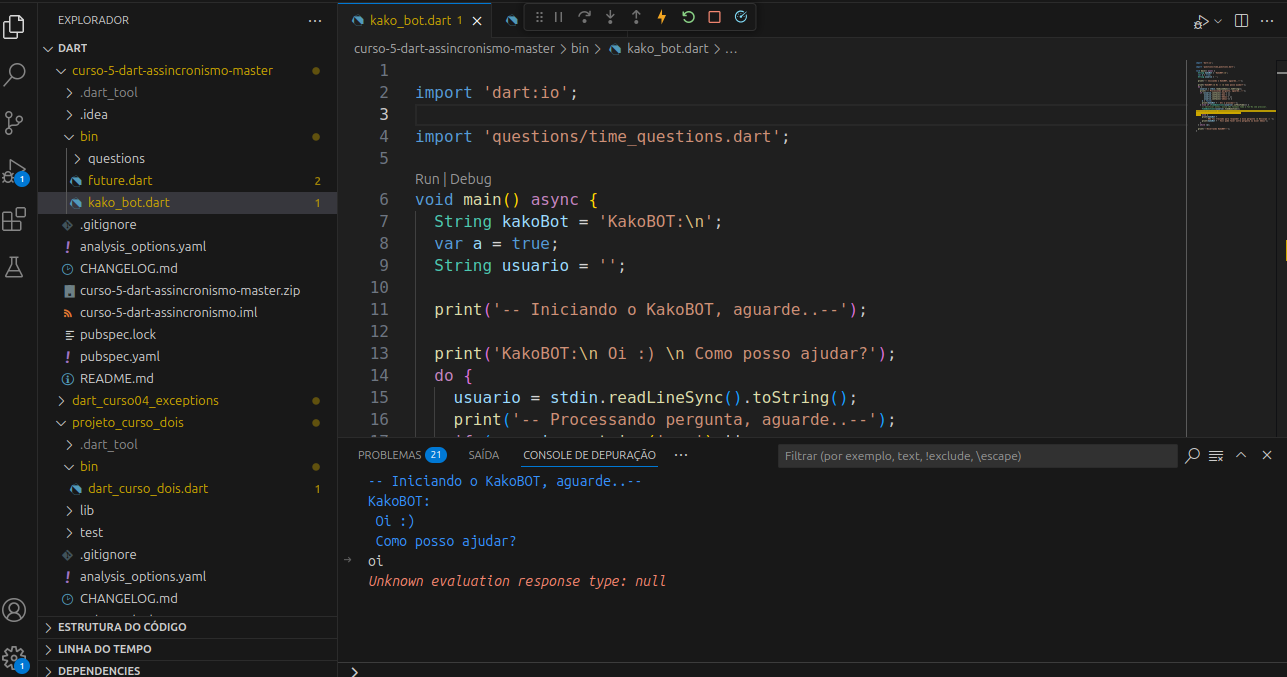Clear the debug console
Screen dimensions: 1287x677
1216,455
